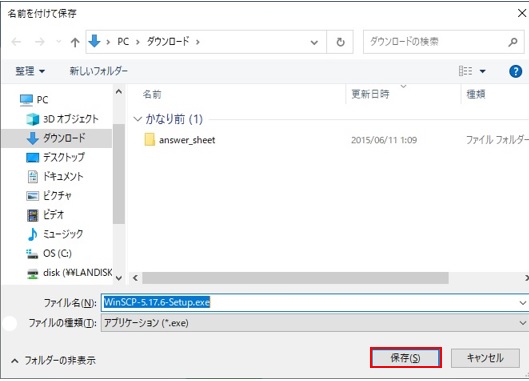Click the answer_sheet folder icon
Image resolution: width=529 pixels, height=381 pixels.
[149, 140]
